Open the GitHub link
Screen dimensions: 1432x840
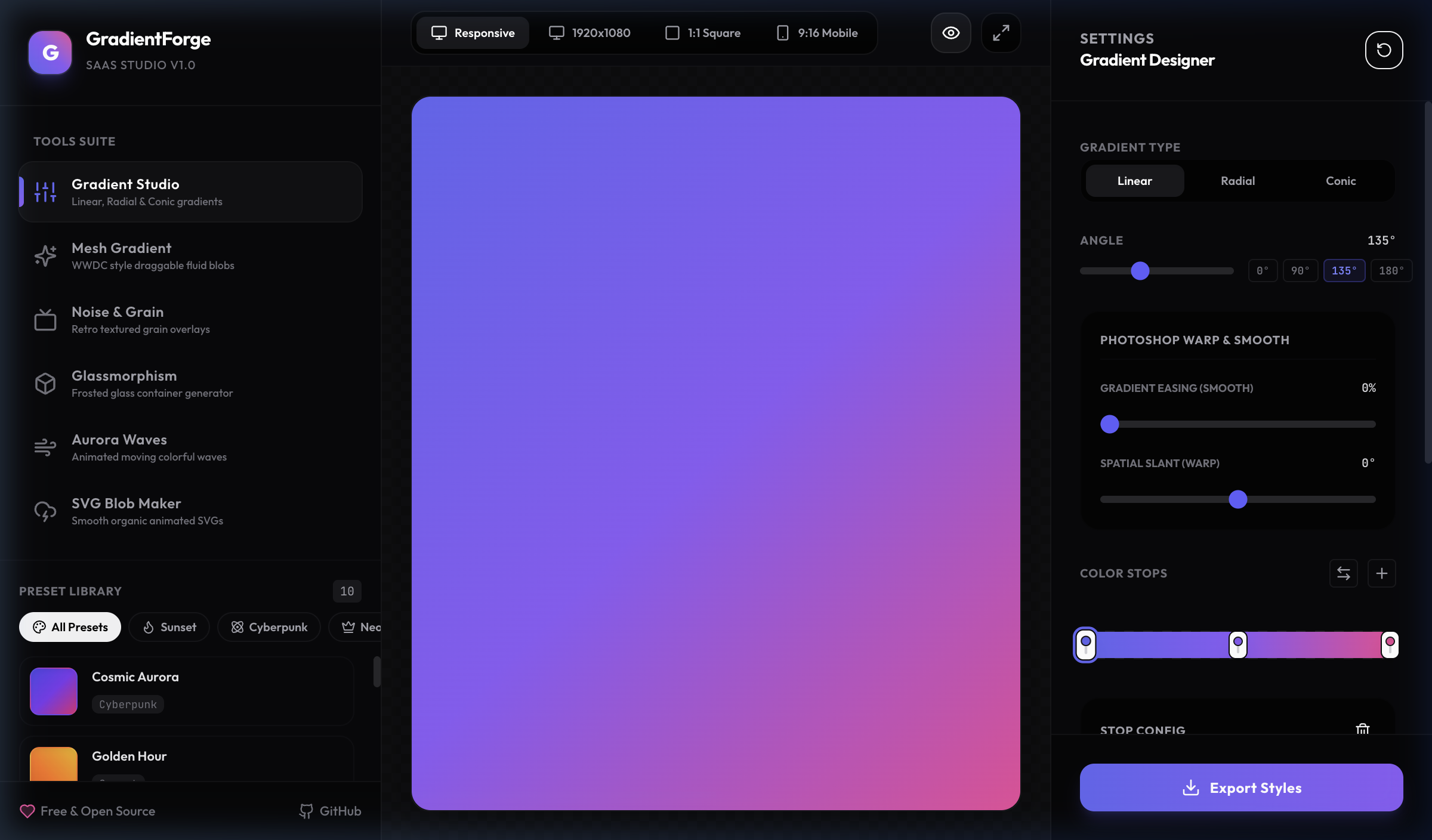tap(330, 811)
